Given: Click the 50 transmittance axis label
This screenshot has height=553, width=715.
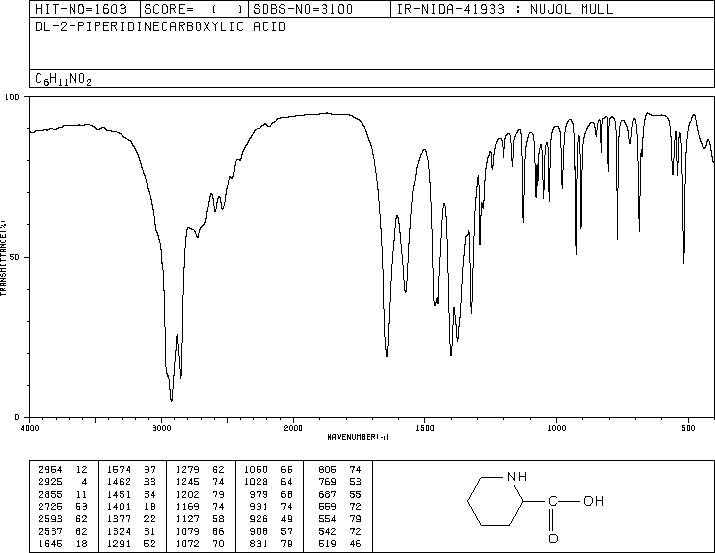Looking at the screenshot, I should [x=16, y=257].
